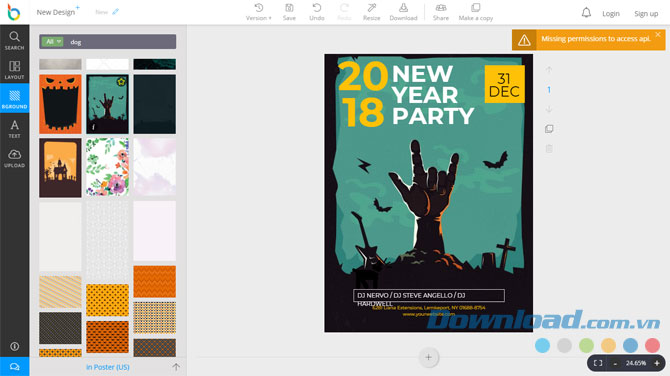Select the haunted house background thumbnail
Image resolution: width=670 pixels, height=376 pixels.
(x=60, y=167)
